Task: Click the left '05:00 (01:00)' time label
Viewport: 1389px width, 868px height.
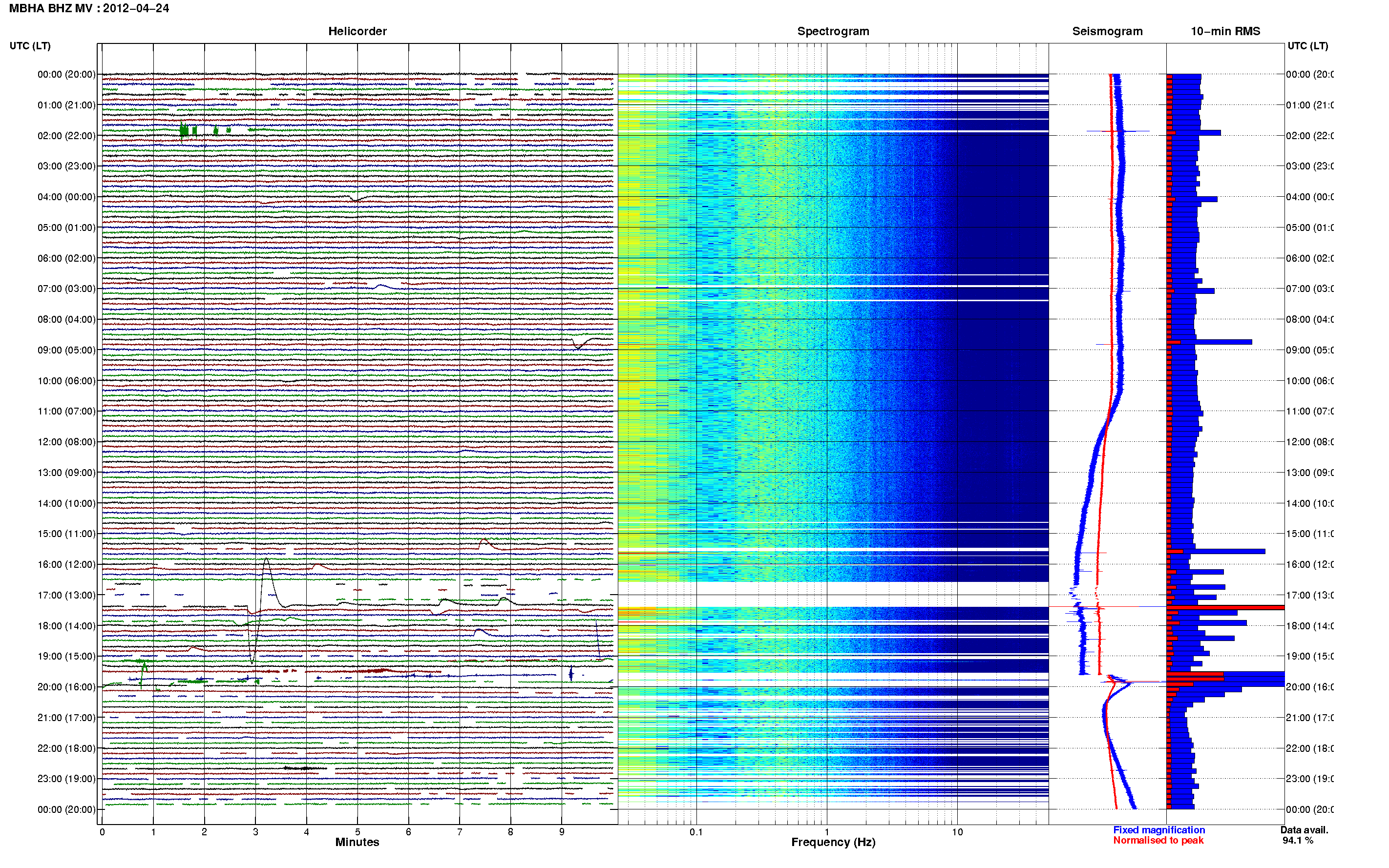Action: (x=66, y=227)
